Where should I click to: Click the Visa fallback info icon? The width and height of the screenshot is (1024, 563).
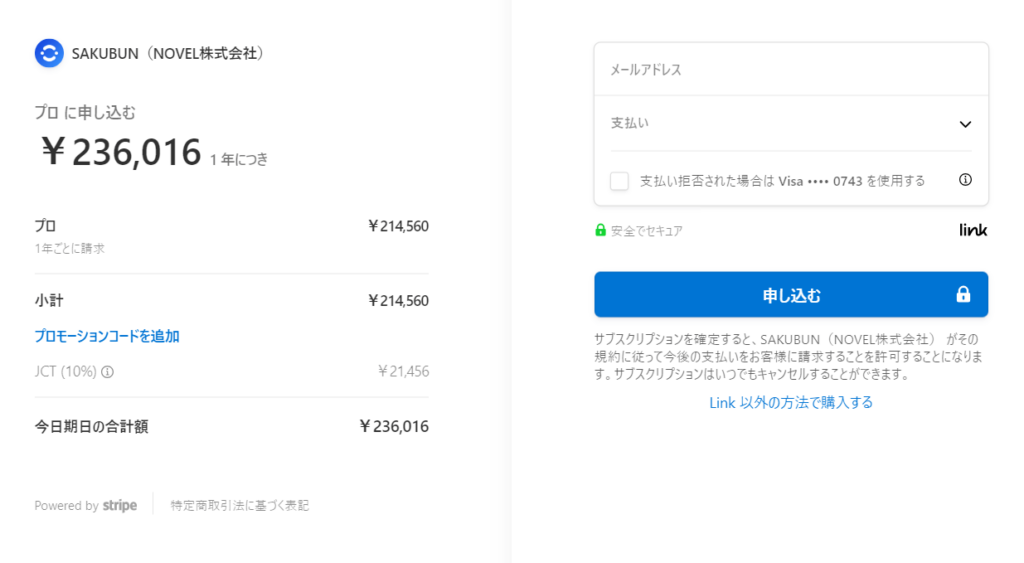tap(965, 180)
